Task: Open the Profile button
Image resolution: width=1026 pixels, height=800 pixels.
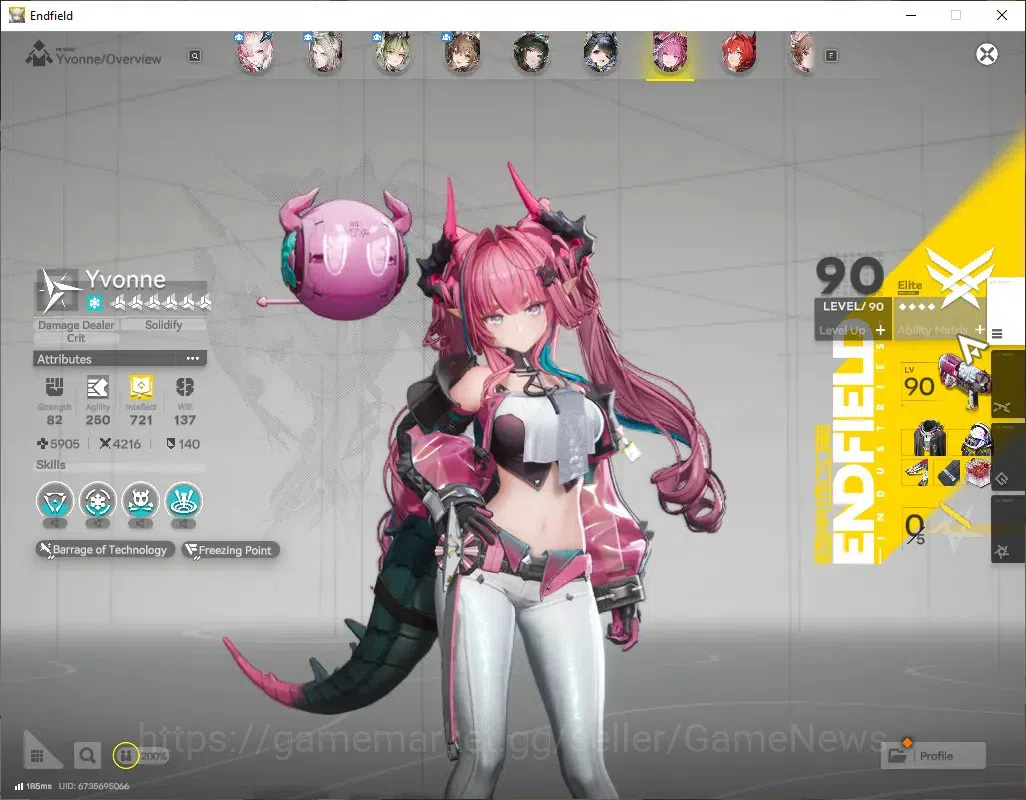Action: point(934,756)
